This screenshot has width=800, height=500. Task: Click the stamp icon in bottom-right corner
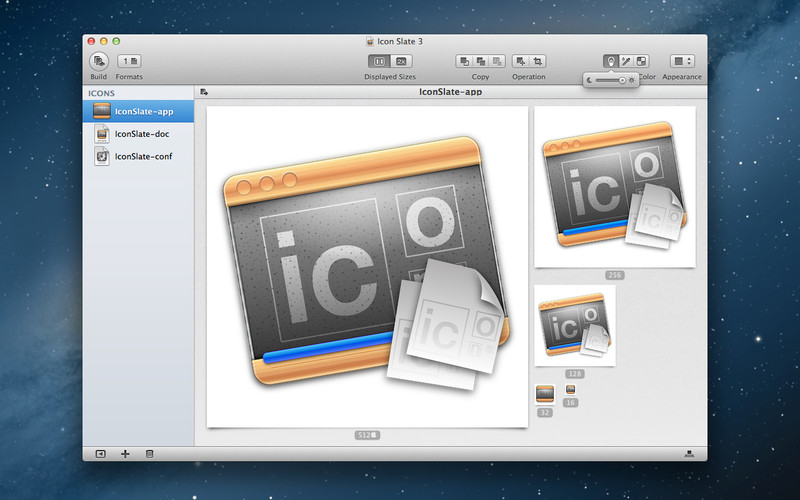click(689, 454)
